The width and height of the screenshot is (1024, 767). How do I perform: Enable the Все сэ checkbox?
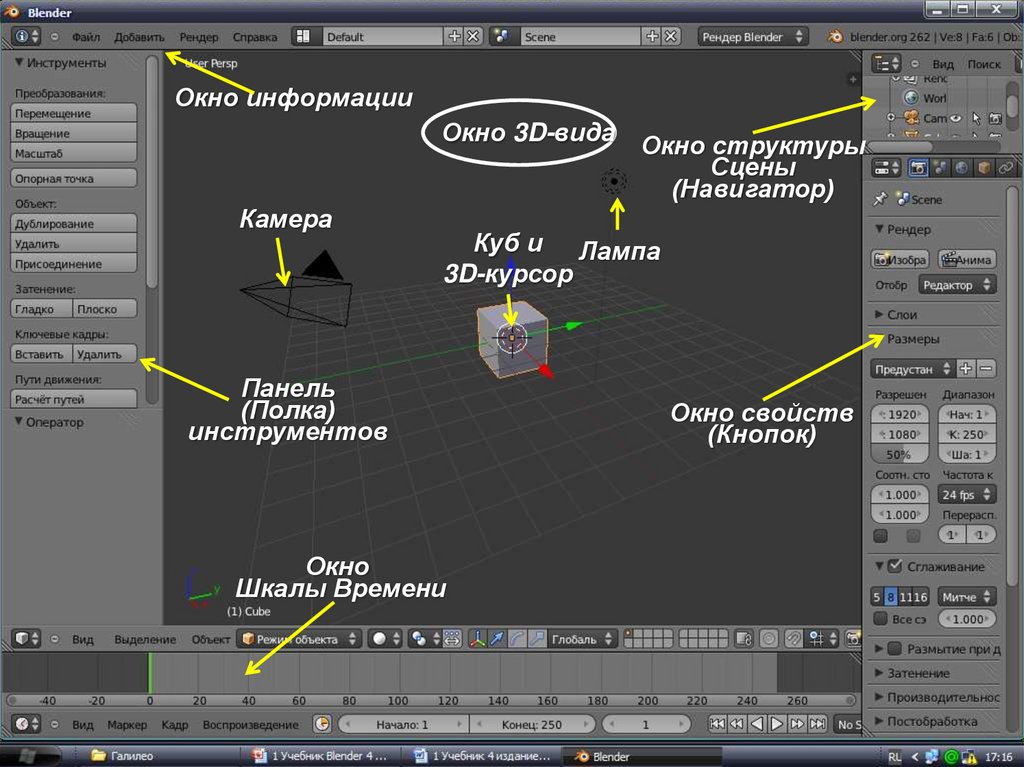pos(880,618)
